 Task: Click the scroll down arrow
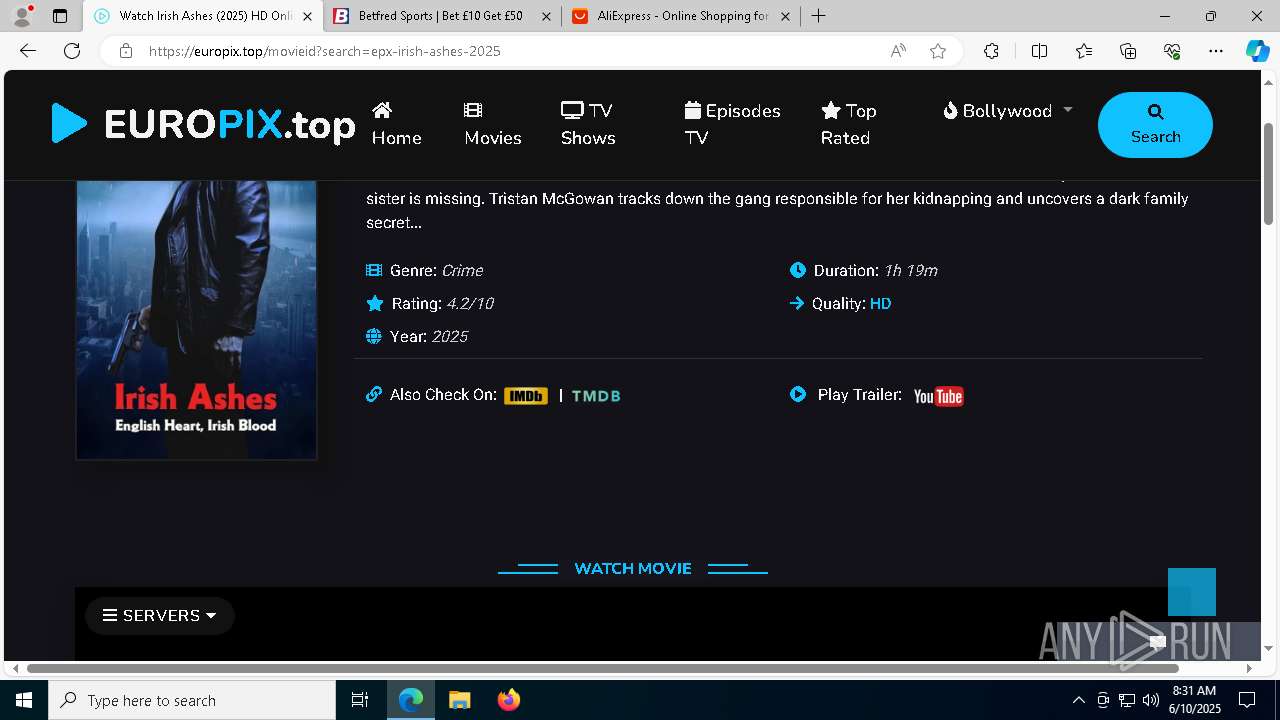pyautogui.click(x=1268, y=649)
